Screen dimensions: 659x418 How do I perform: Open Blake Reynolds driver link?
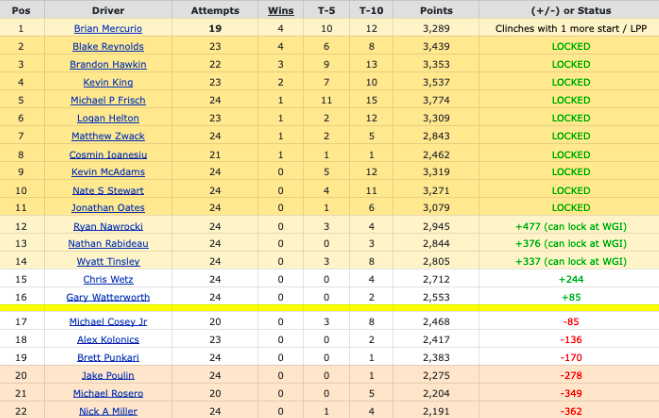[108, 47]
